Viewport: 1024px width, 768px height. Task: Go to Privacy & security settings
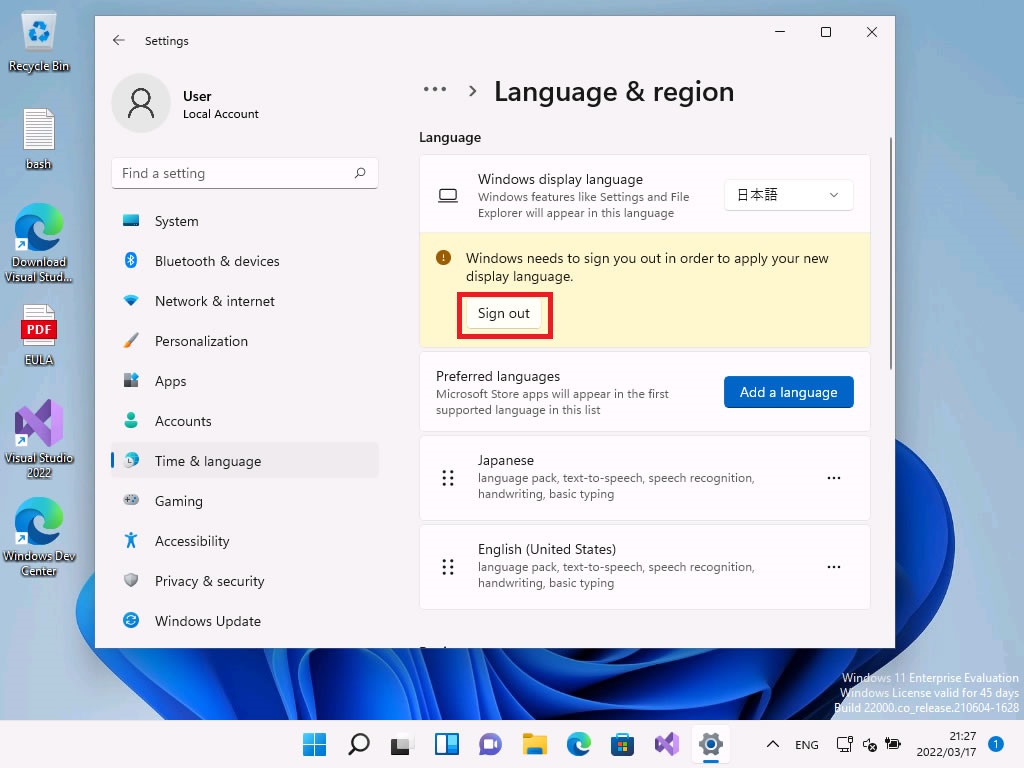pos(209,581)
